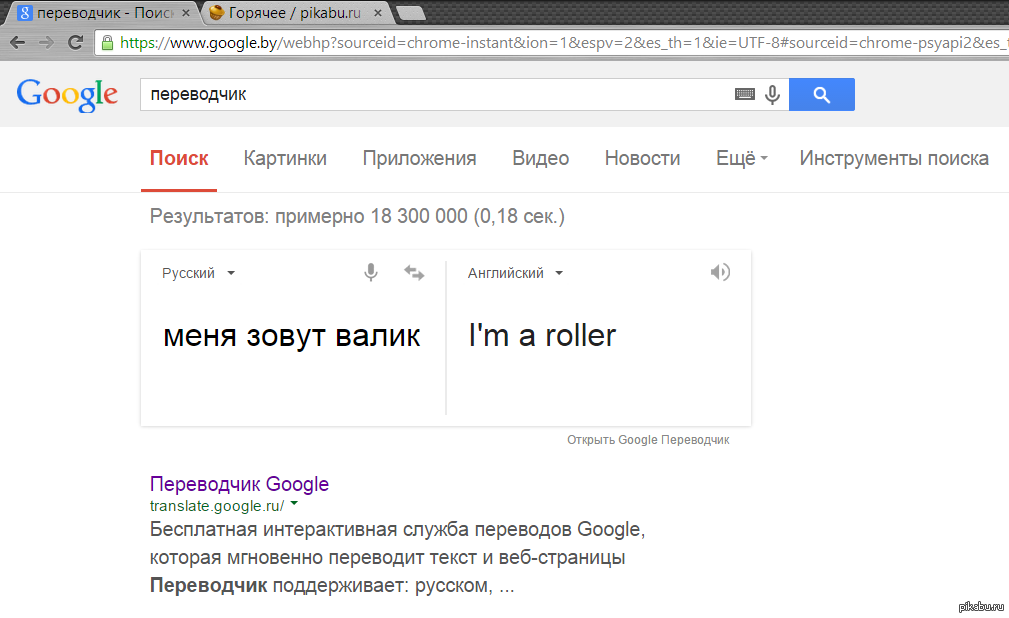This screenshot has height=618, width=1009.
Task: Switch to the Видео tab
Action: click(x=541, y=158)
